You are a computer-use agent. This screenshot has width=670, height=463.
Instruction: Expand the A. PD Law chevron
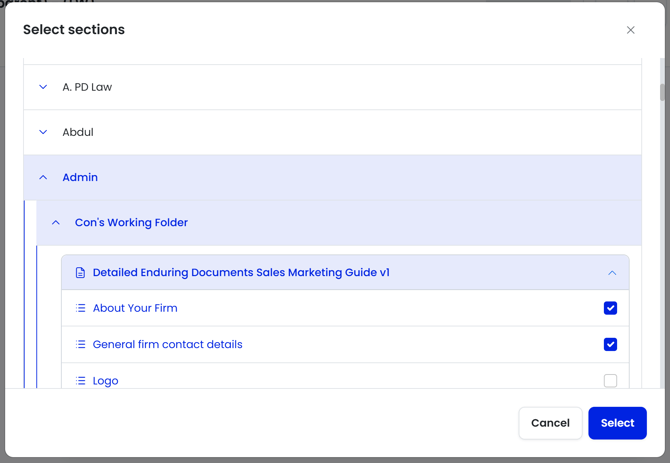coord(43,87)
